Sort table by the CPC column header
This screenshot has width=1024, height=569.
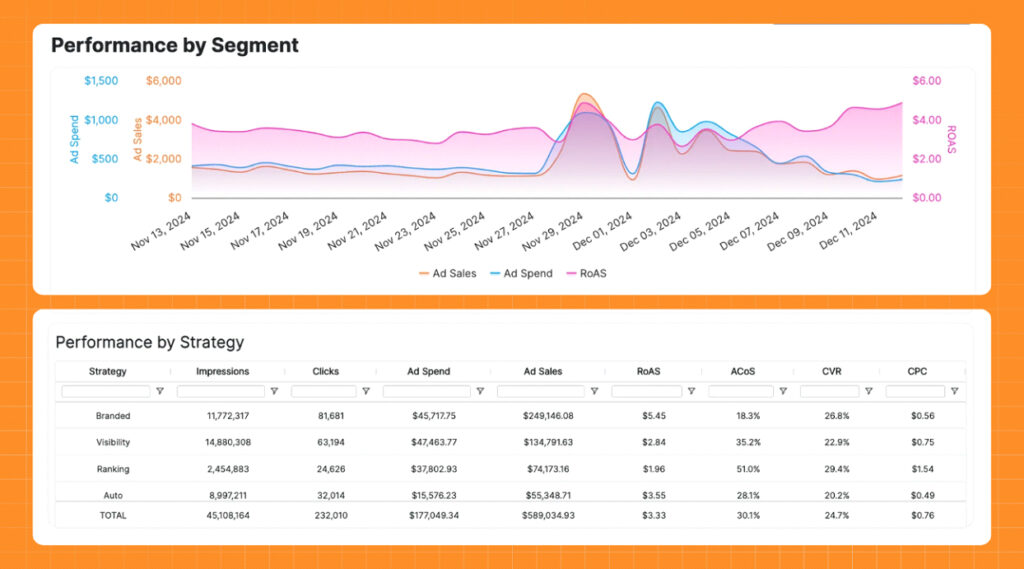pos(916,371)
